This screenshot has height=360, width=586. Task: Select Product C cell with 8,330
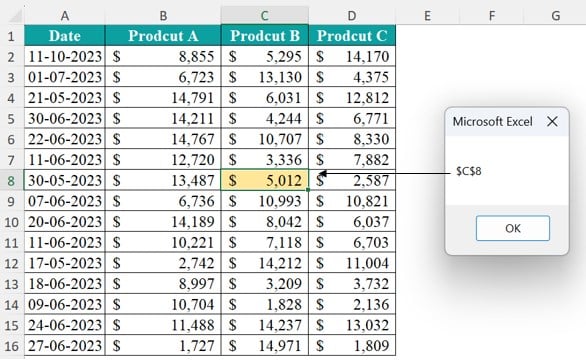352,139
